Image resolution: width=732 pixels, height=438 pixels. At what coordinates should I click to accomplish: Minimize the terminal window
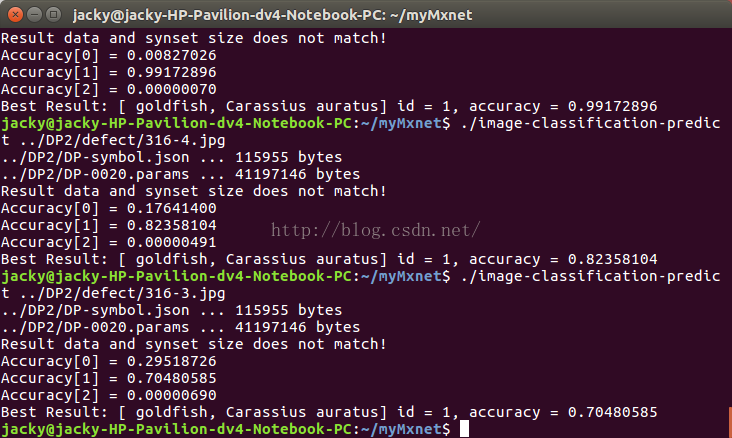click(35, 15)
